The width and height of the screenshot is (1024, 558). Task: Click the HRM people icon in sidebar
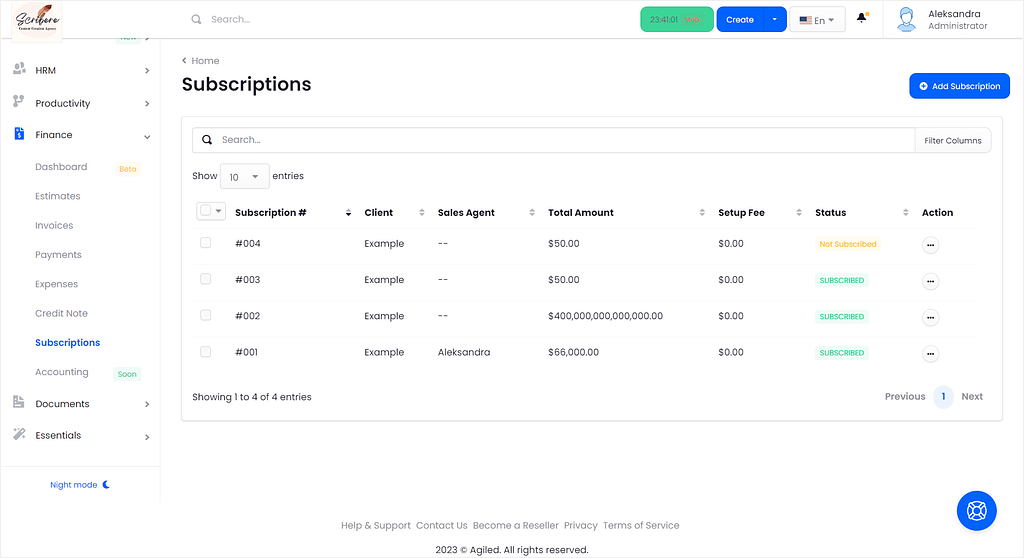click(x=20, y=69)
